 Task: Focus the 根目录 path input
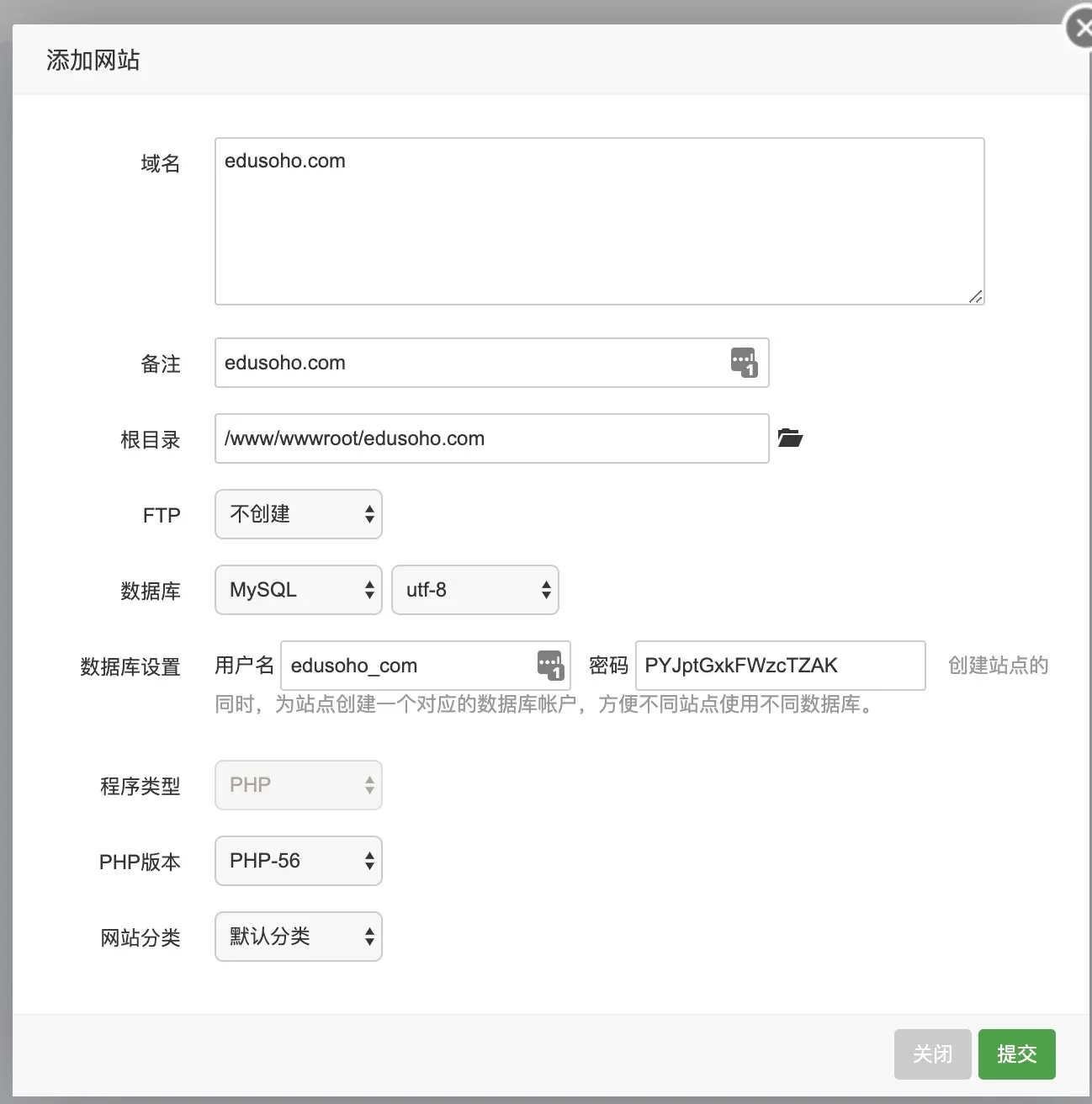click(x=492, y=438)
